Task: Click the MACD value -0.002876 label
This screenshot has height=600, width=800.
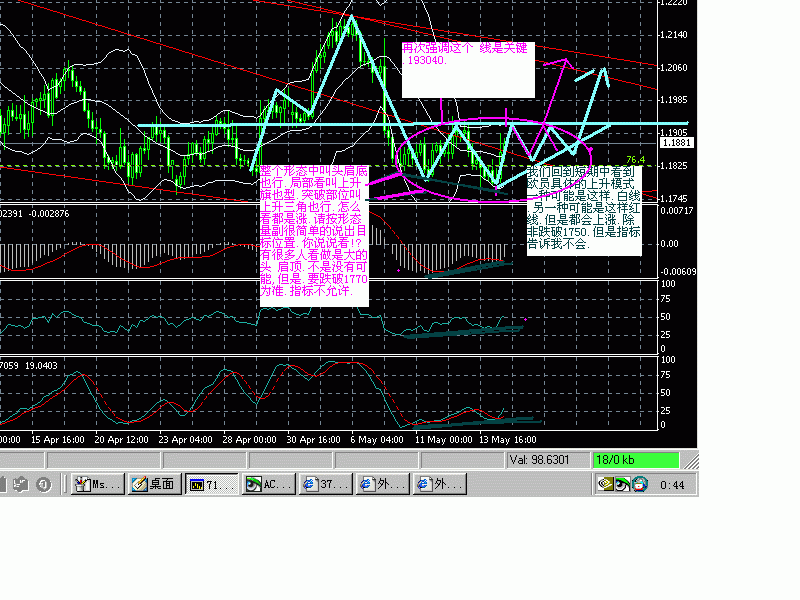Action: click(x=48, y=214)
